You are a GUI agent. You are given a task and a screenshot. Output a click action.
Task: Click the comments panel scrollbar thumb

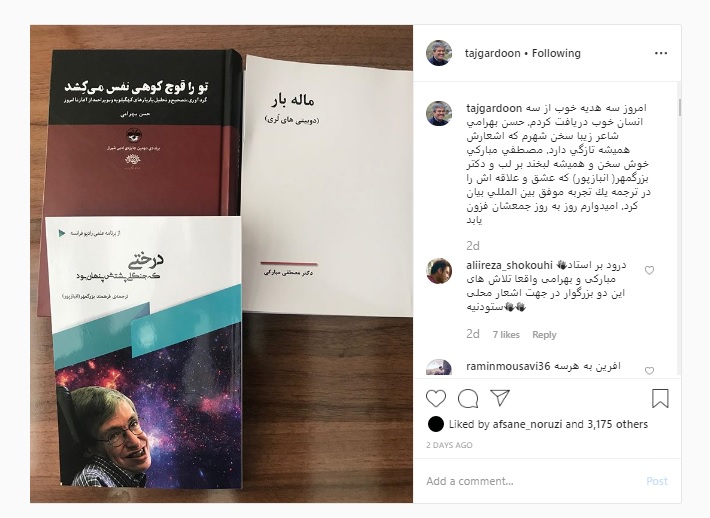679,108
